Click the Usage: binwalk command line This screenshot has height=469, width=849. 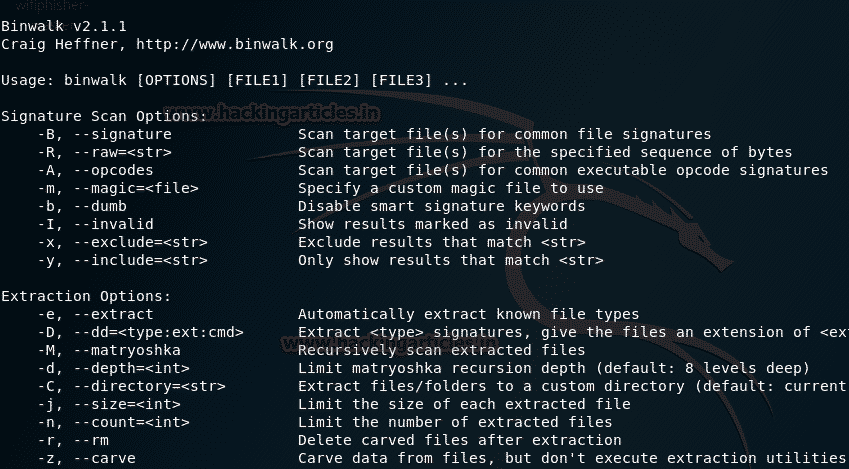point(234,80)
